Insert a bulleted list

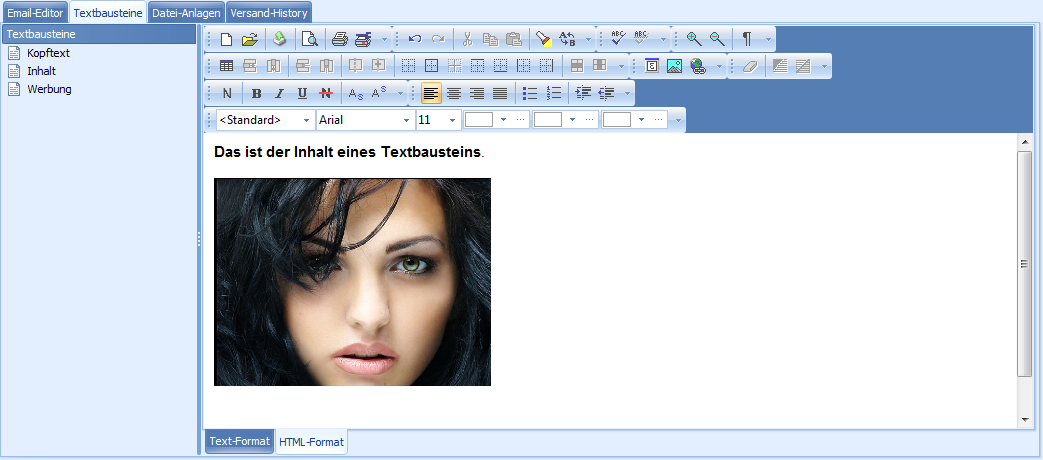[x=529, y=93]
